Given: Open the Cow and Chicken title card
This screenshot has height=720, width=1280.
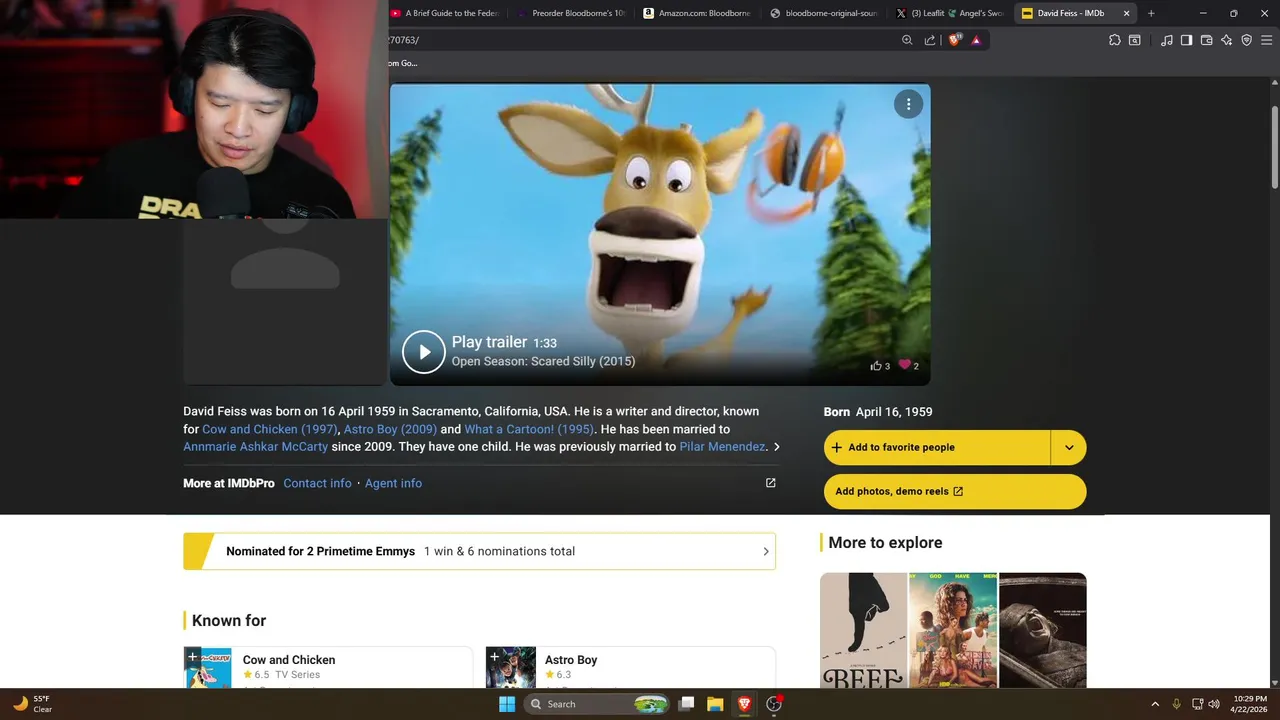Looking at the screenshot, I should pos(327,667).
